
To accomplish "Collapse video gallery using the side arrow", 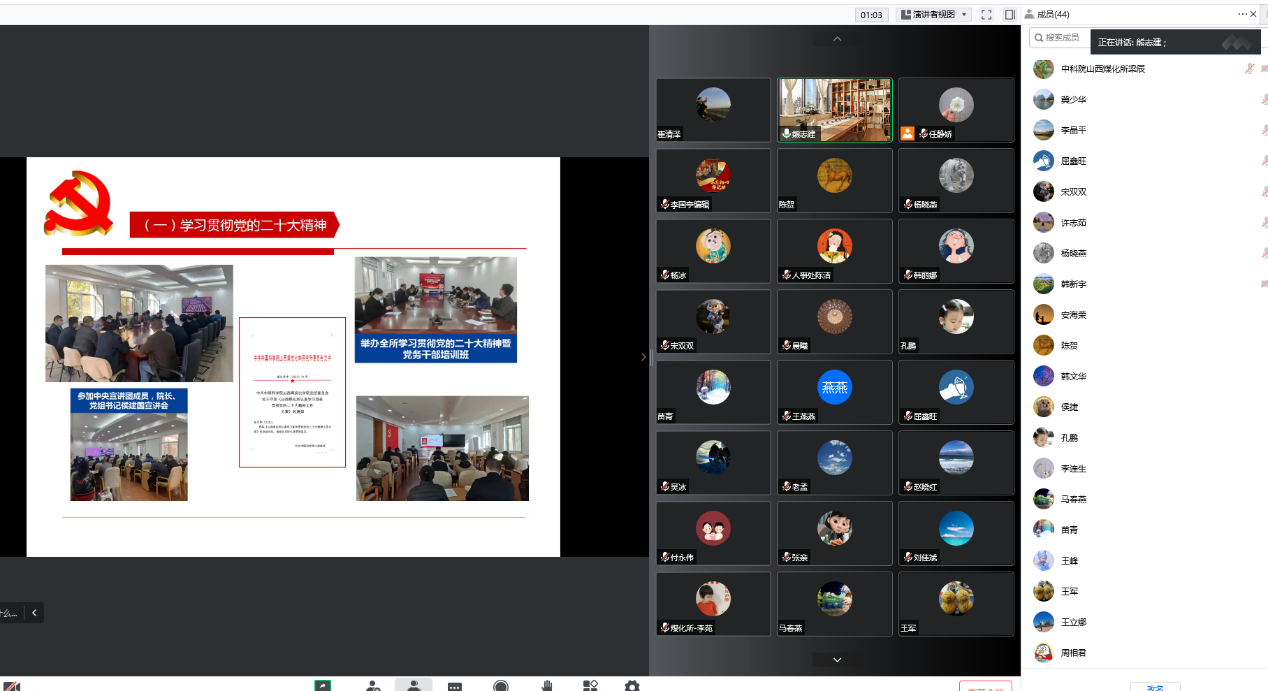I will tap(643, 357).
